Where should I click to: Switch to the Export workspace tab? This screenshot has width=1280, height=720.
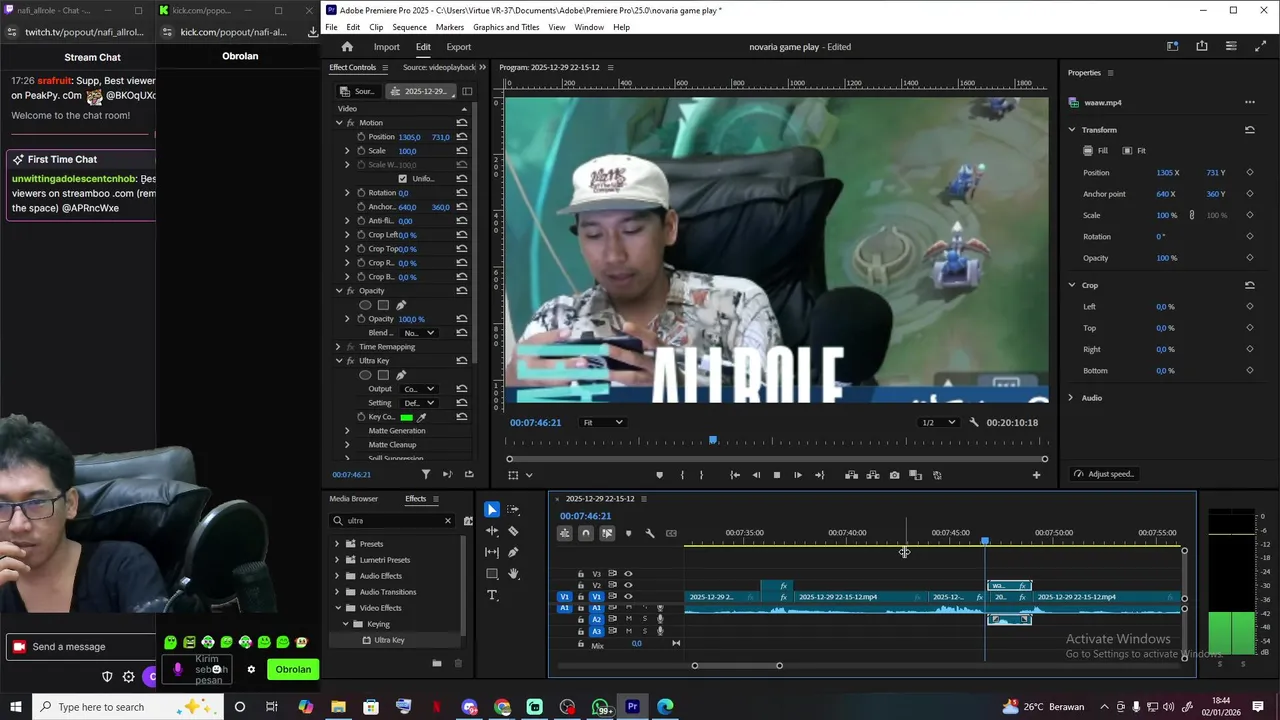(459, 47)
